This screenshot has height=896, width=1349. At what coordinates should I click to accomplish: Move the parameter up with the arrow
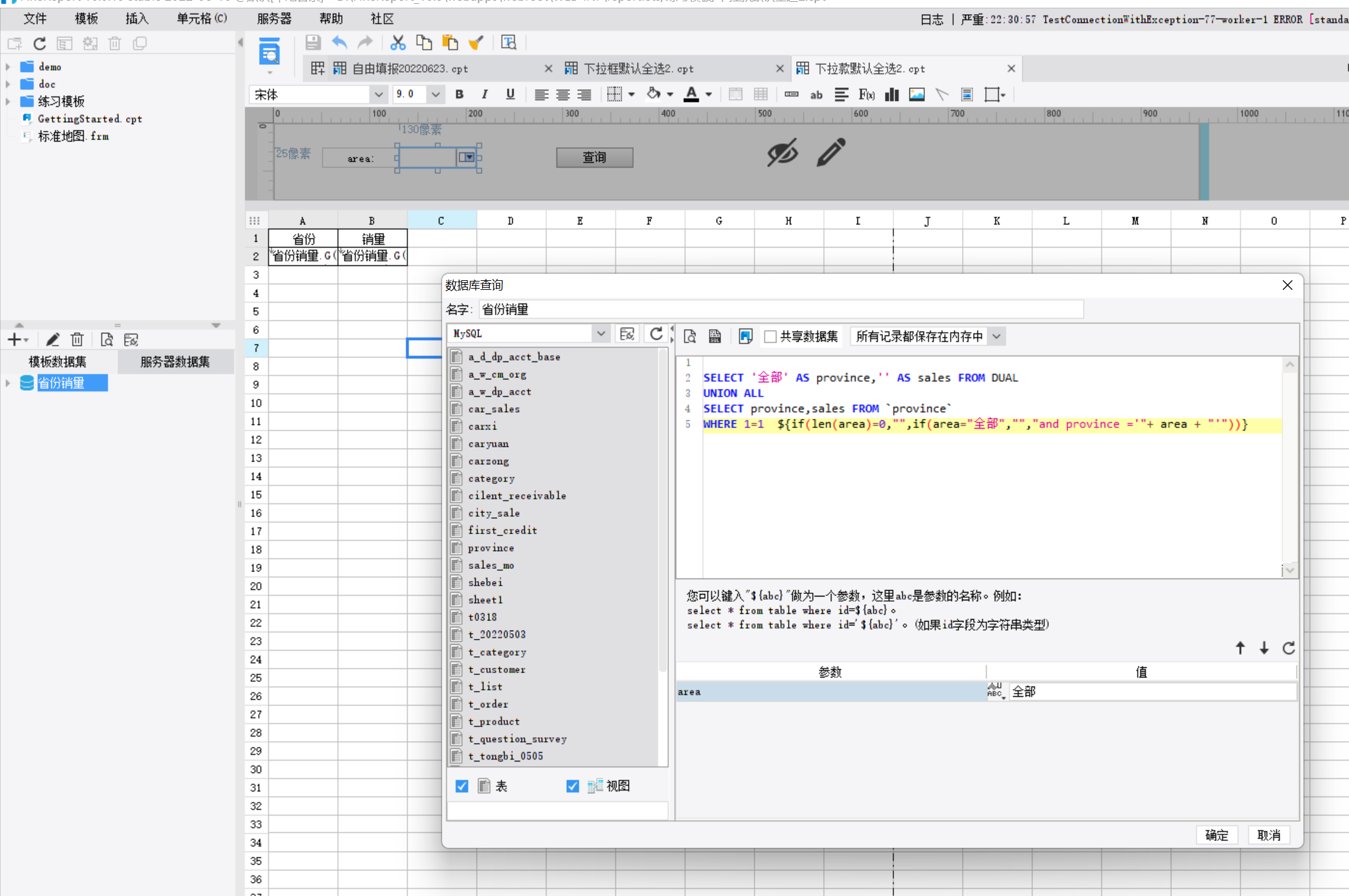click(x=1240, y=648)
